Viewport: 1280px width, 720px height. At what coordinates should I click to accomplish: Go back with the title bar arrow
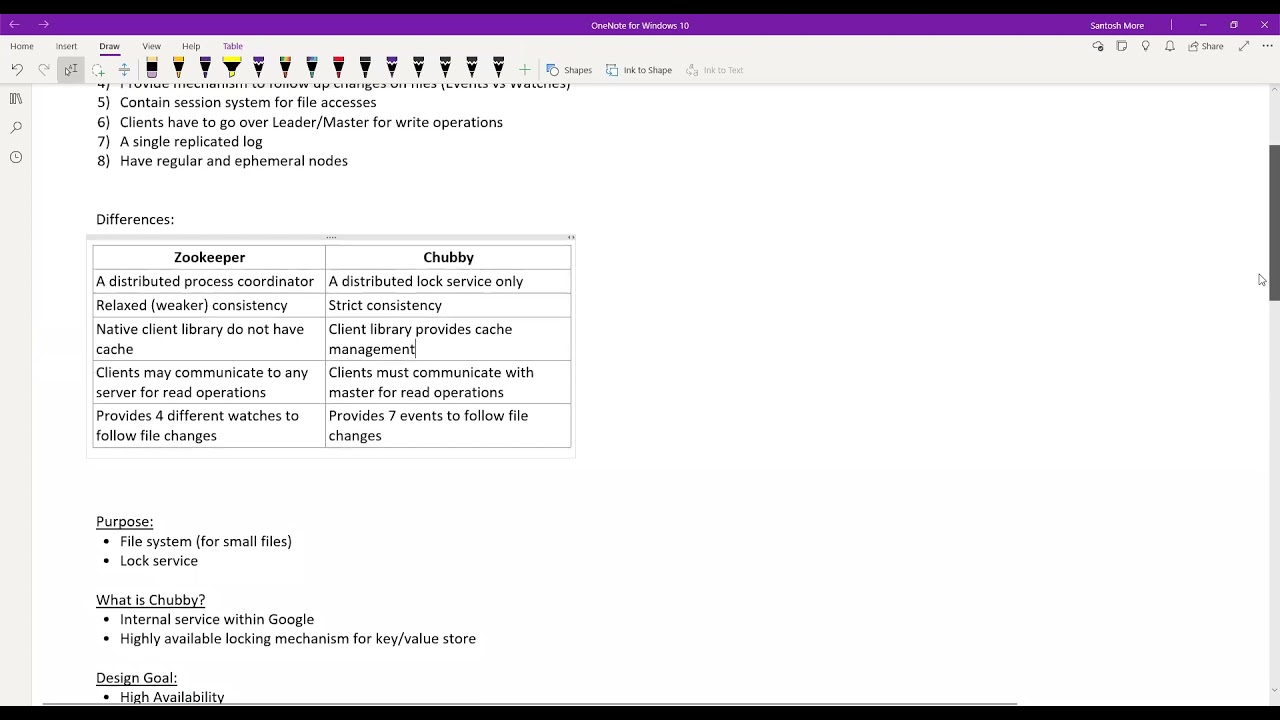click(14, 25)
